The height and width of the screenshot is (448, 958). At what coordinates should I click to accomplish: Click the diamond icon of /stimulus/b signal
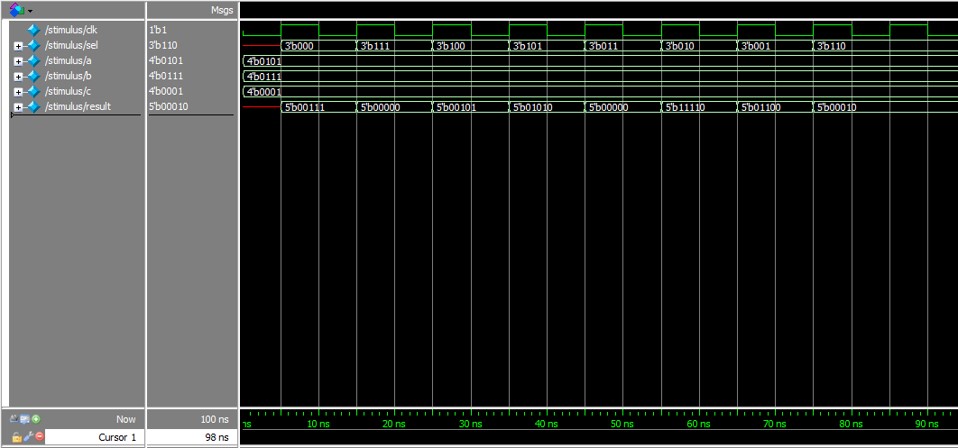tap(33, 76)
